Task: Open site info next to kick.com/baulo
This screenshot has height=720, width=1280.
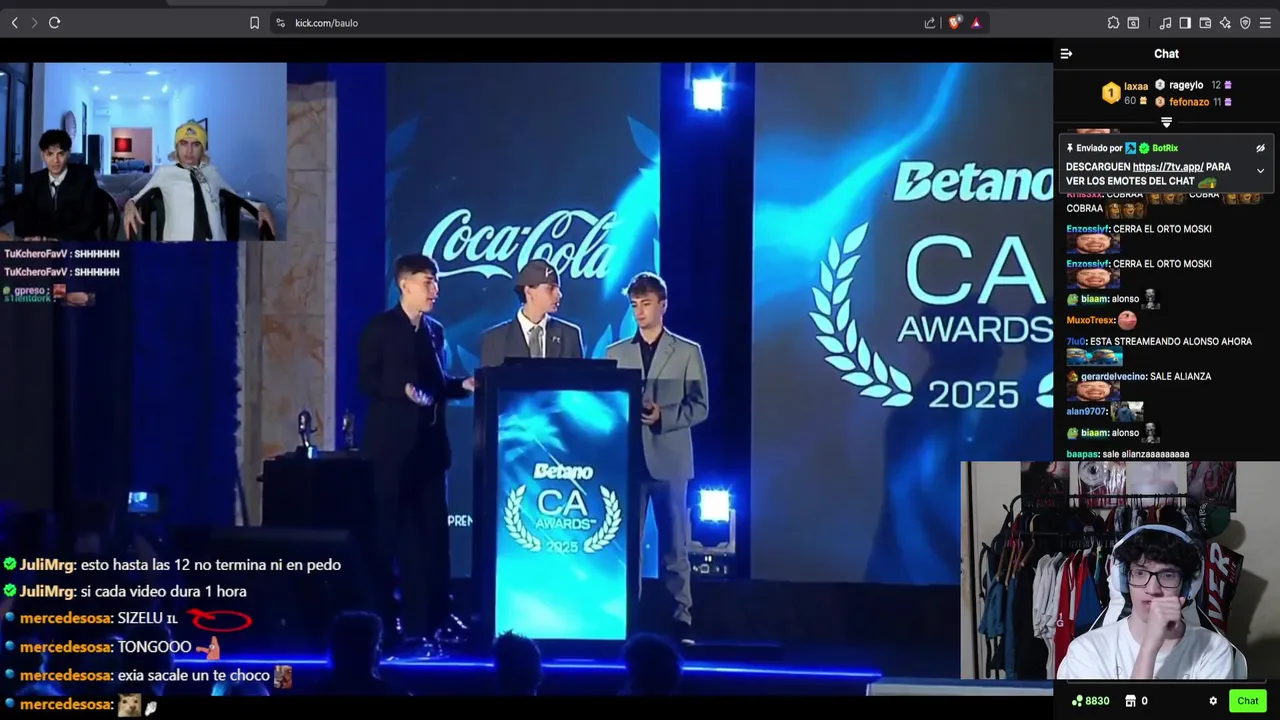Action: click(280, 22)
